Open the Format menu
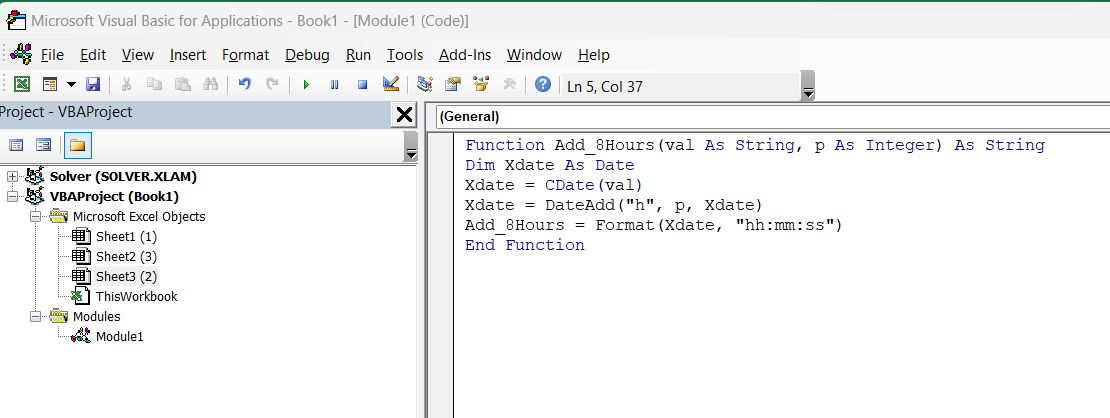 click(x=246, y=55)
